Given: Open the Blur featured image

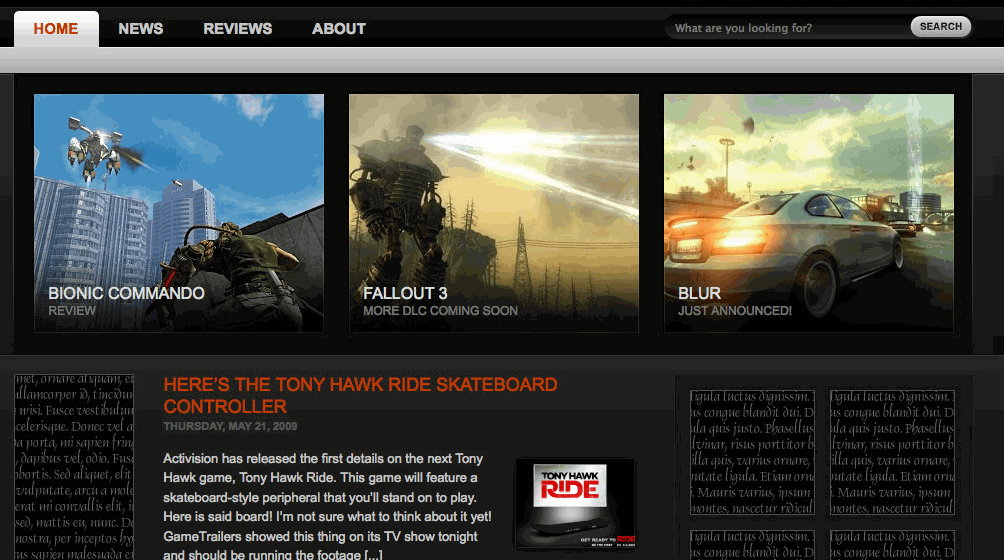Looking at the screenshot, I should click(x=809, y=213).
